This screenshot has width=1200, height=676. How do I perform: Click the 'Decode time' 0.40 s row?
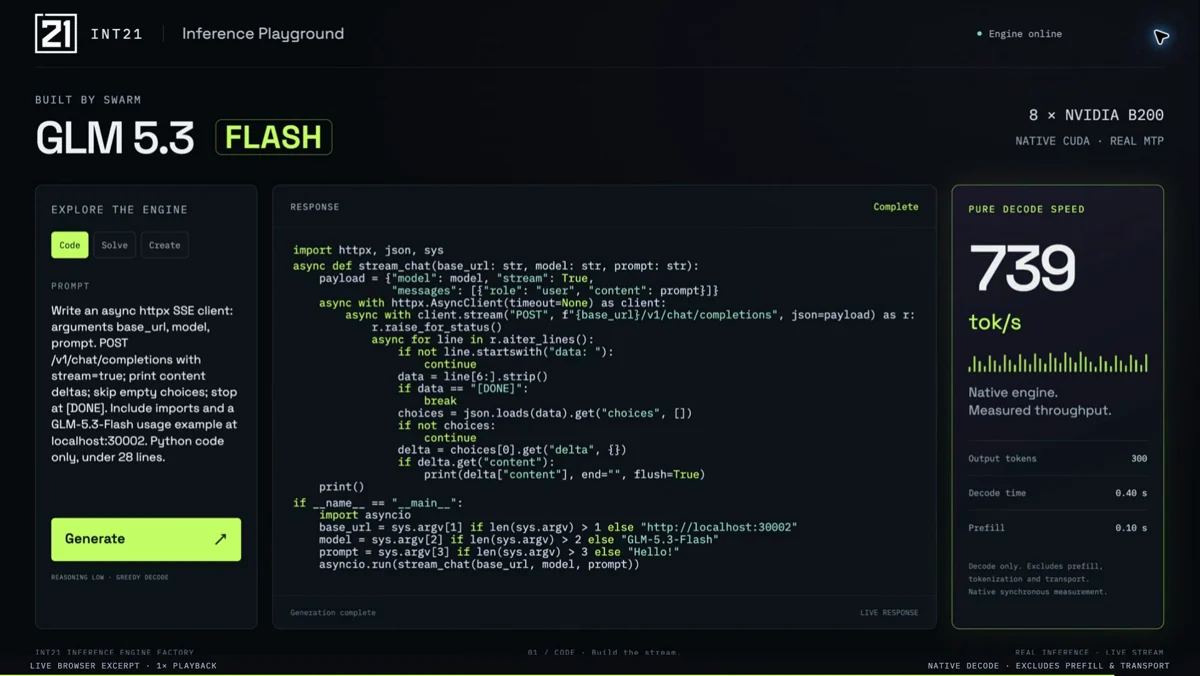coord(1058,493)
